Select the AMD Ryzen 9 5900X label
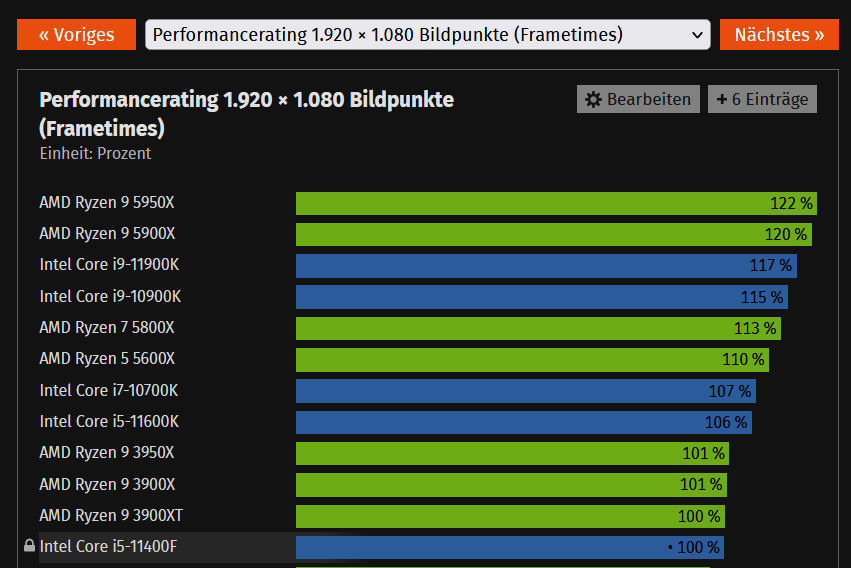This screenshot has height=568, width=851. point(107,234)
